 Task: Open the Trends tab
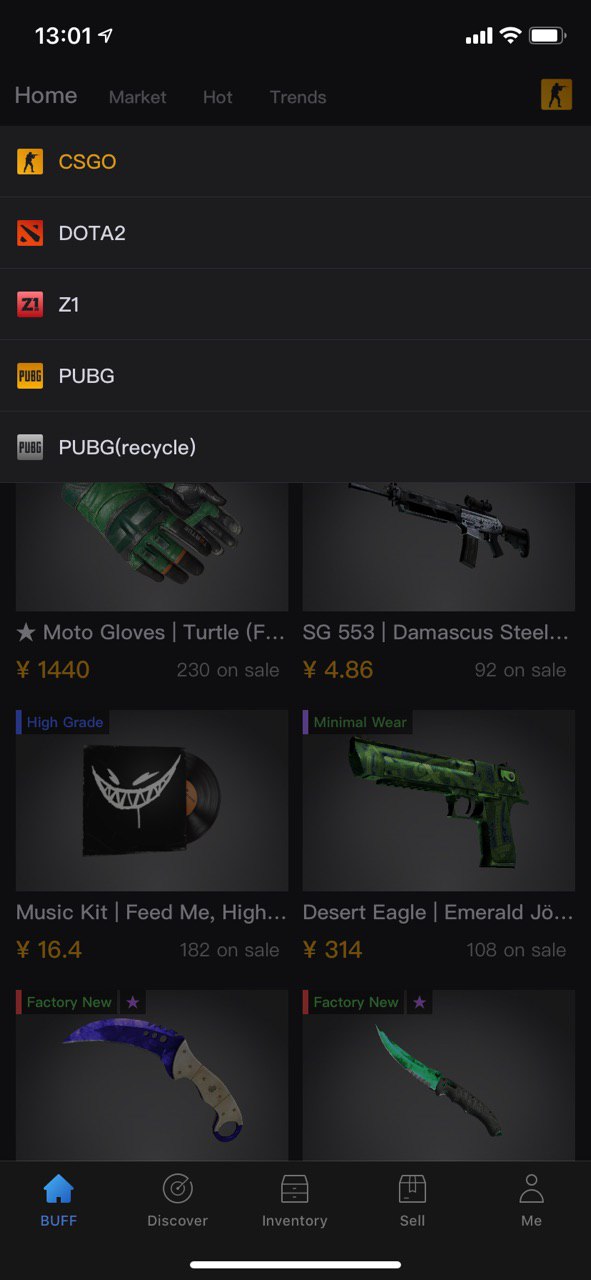298,97
